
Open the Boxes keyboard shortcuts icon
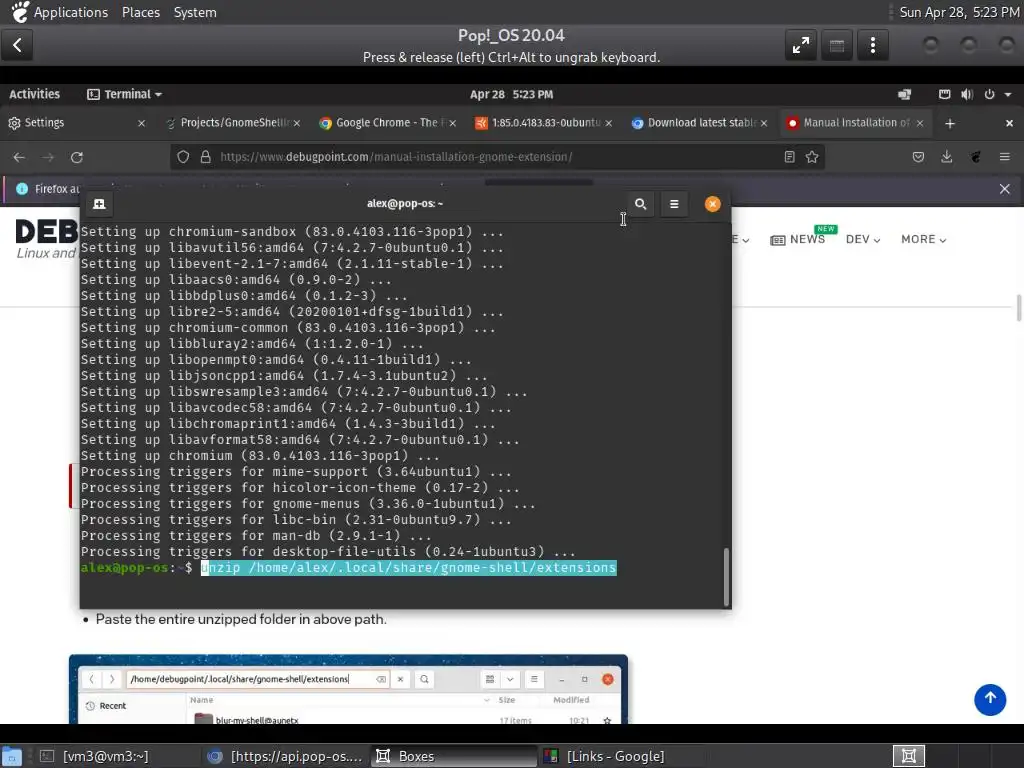click(837, 45)
